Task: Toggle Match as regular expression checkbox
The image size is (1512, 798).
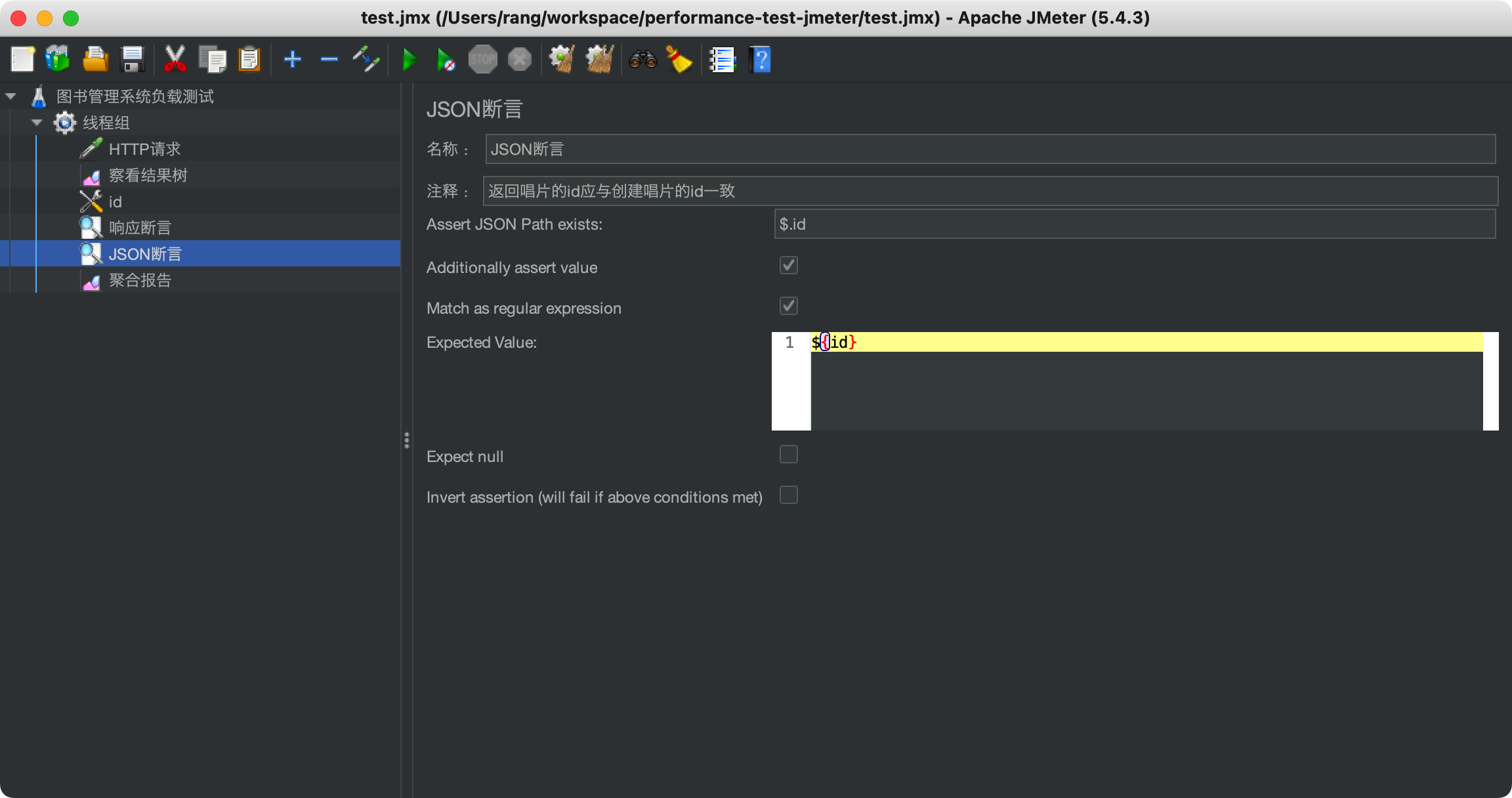Action: click(x=788, y=306)
